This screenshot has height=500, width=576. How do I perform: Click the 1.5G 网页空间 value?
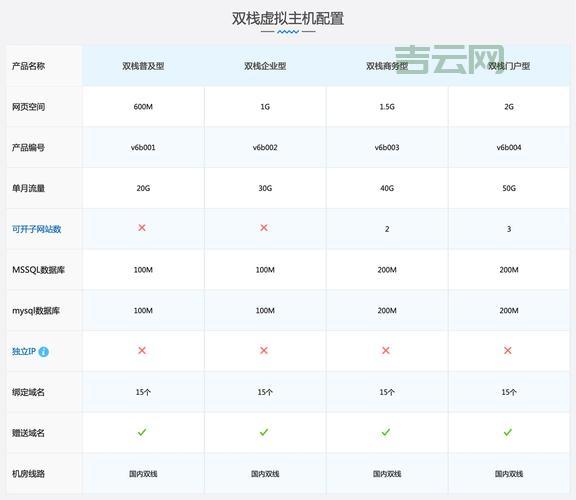387,107
